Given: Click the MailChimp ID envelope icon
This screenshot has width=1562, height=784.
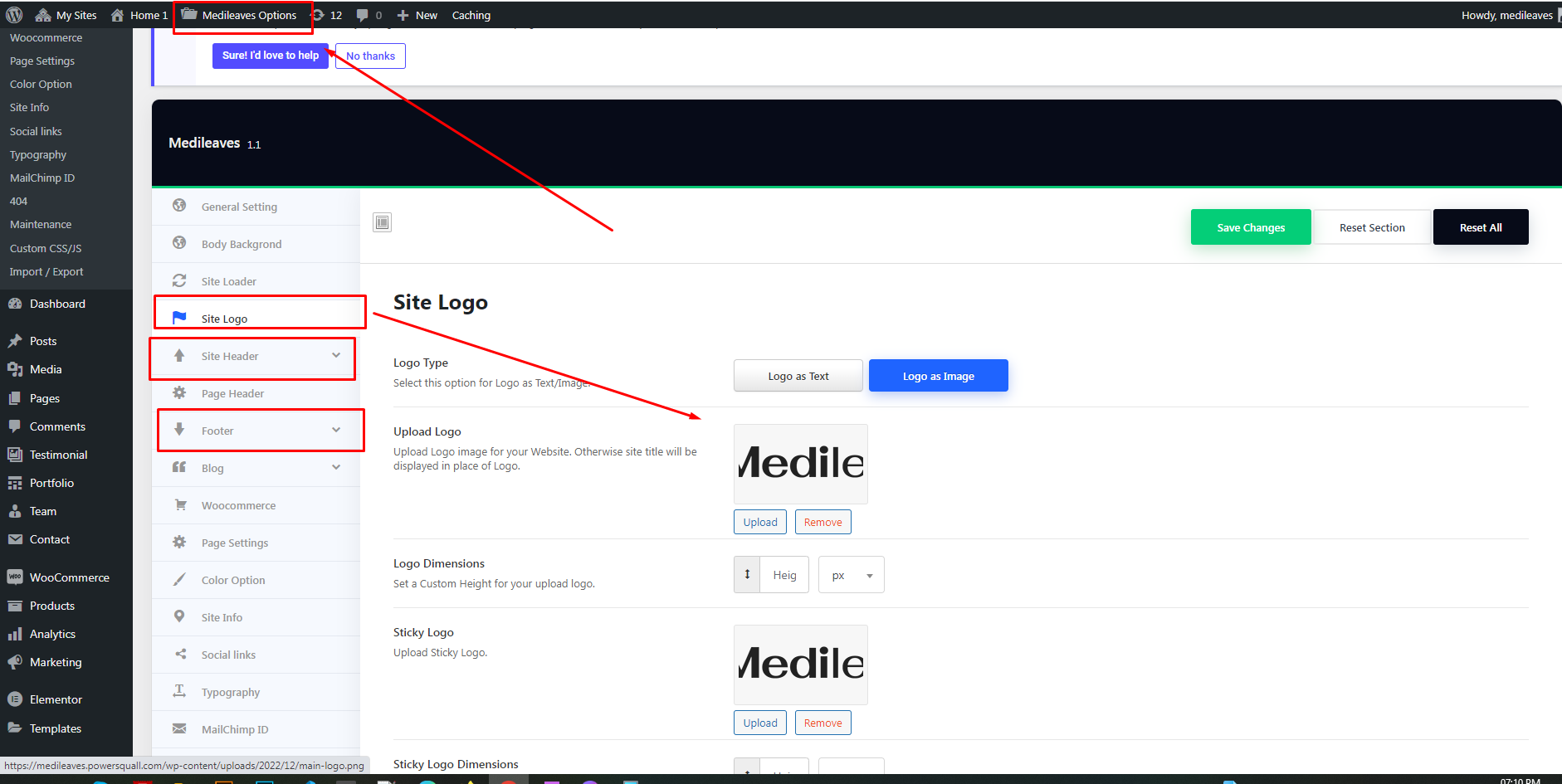Looking at the screenshot, I should pos(179,728).
